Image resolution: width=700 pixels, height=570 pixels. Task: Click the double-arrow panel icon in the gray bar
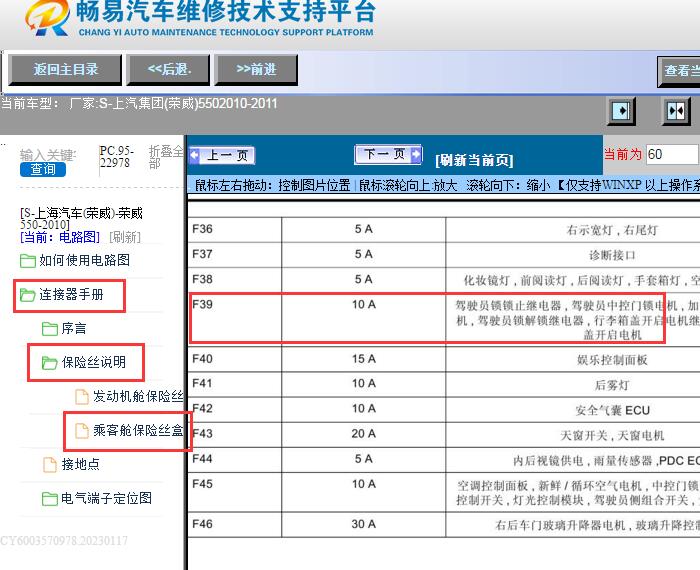click(x=676, y=111)
